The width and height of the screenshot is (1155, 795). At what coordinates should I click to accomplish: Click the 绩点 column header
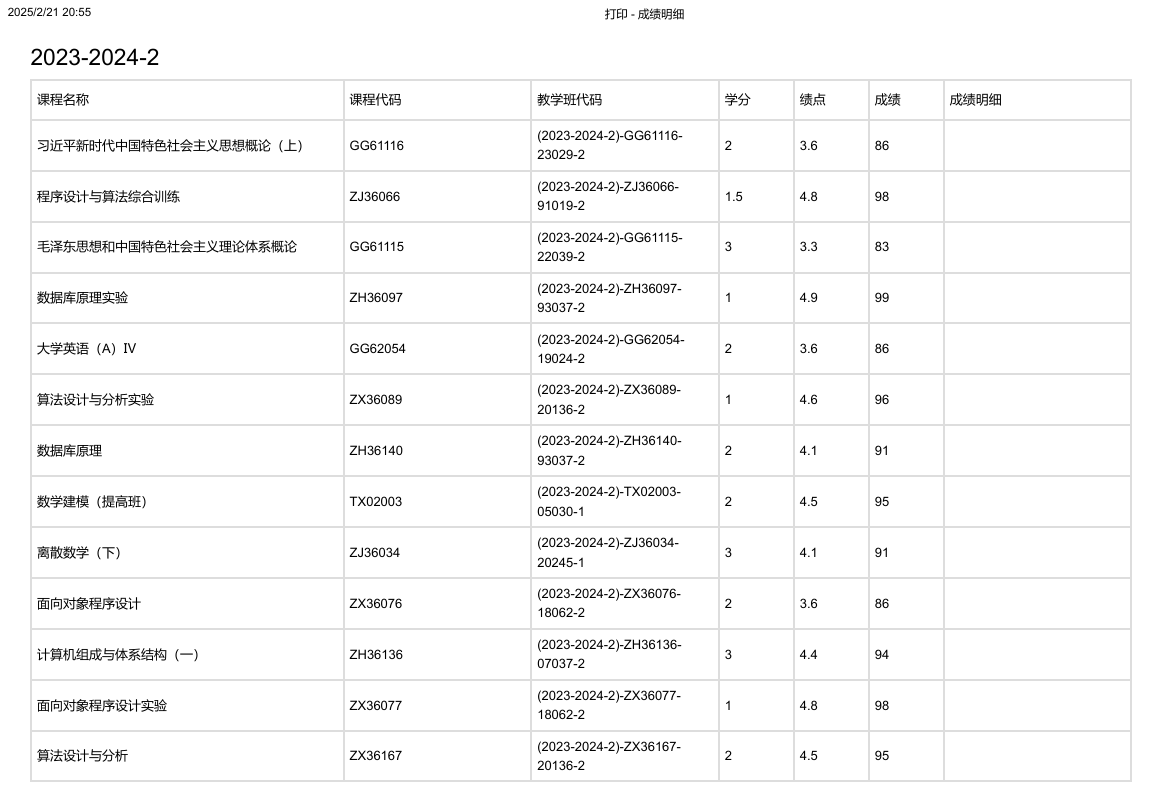(812, 99)
